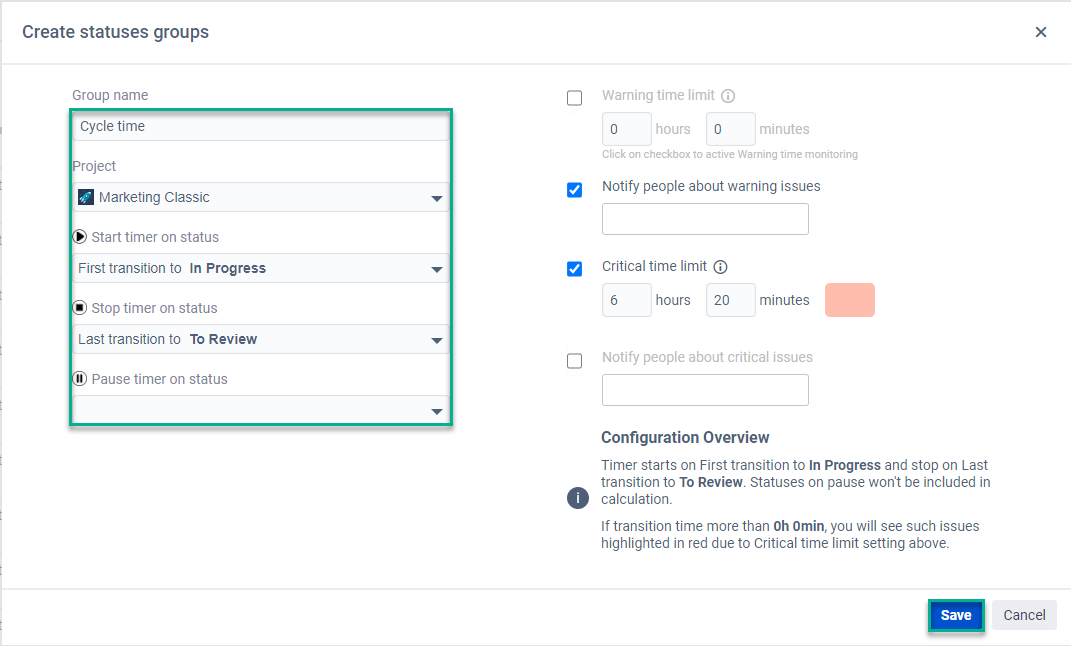Click the Stop timer icon
1071x646 pixels.
tap(79, 308)
